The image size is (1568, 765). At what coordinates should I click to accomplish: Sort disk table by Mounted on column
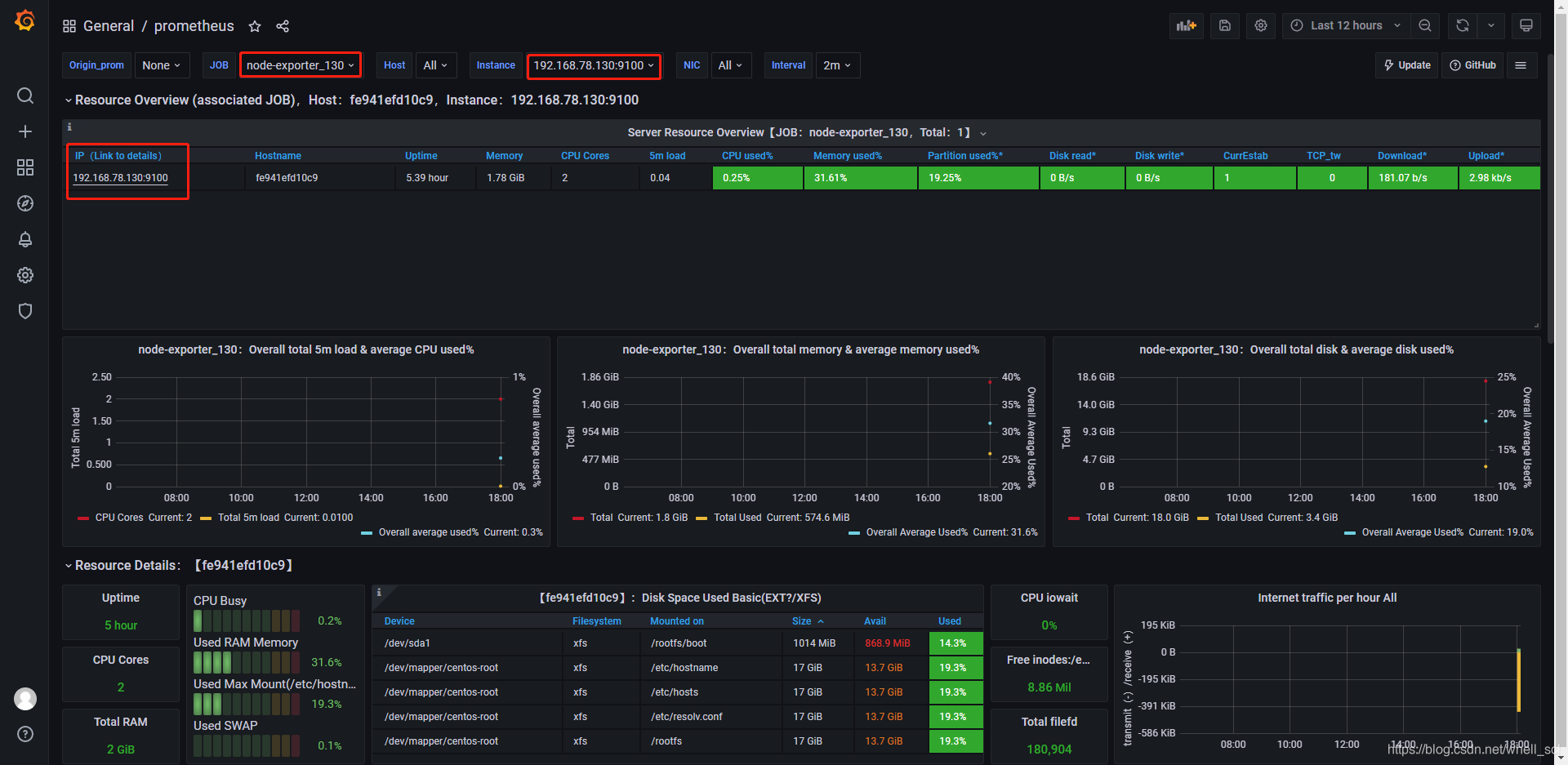coord(676,621)
